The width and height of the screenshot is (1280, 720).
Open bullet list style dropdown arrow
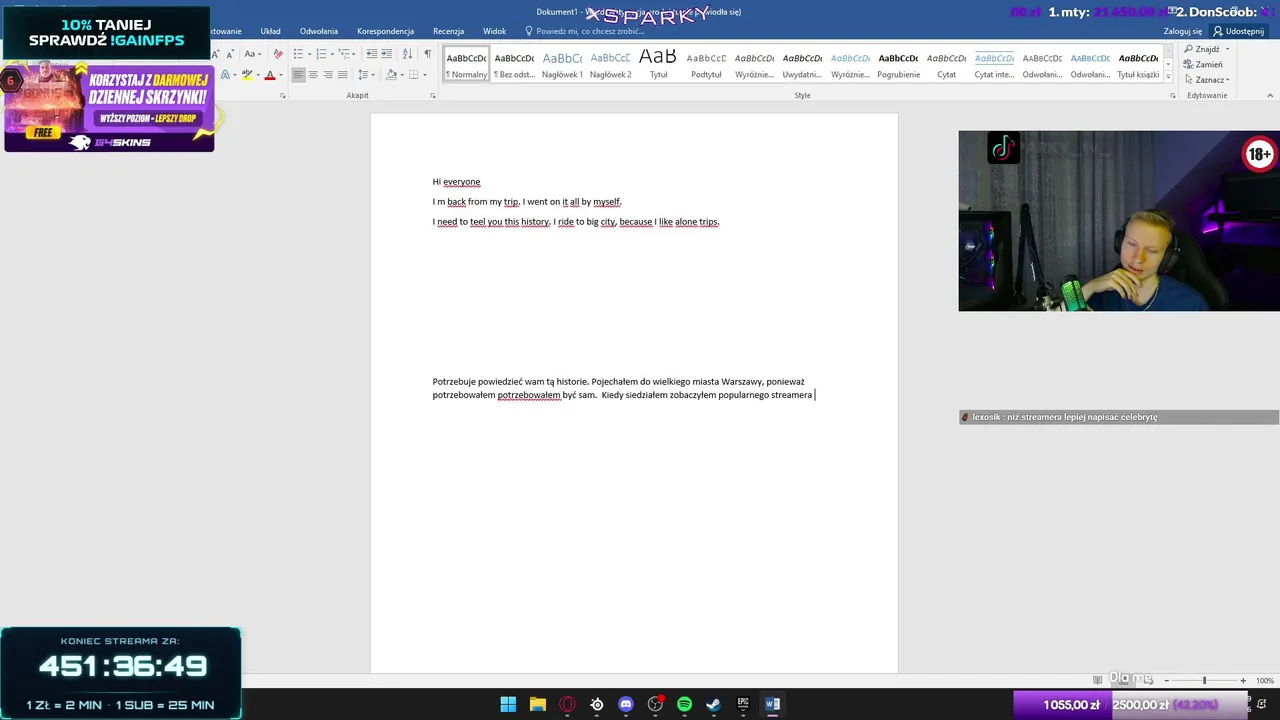tap(309, 54)
